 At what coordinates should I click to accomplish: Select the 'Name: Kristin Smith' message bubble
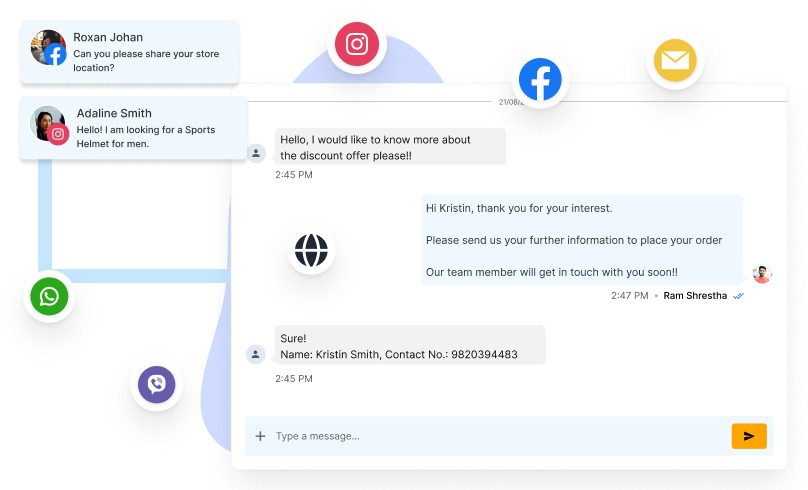coord(410,345)
